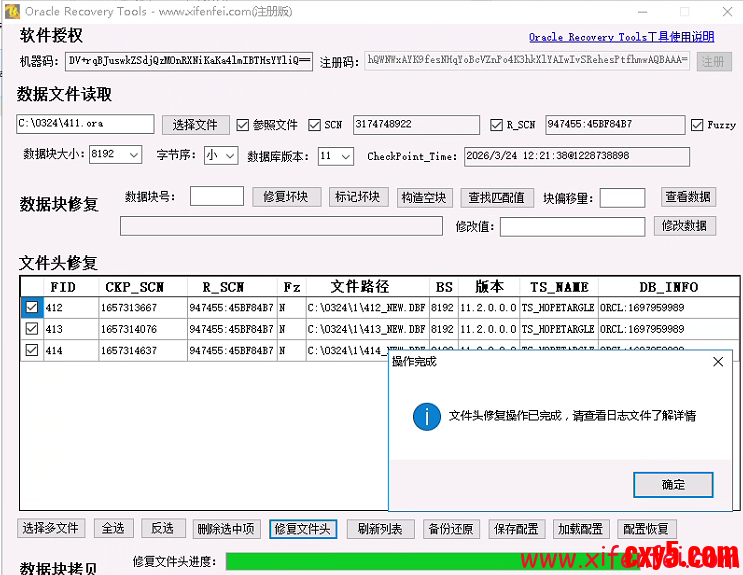Click the Oracle Recovery Tools title bar icon
The image size is (743, 575).
[12, 12]
